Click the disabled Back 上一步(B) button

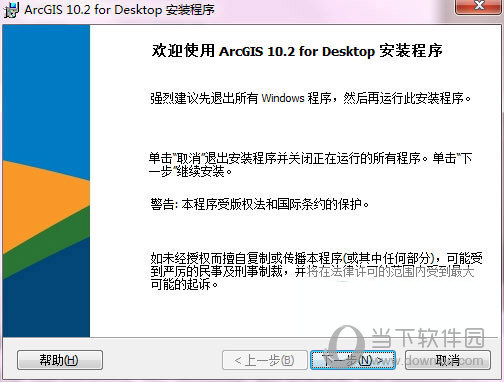pyautogui.click(x=264, y=360)
